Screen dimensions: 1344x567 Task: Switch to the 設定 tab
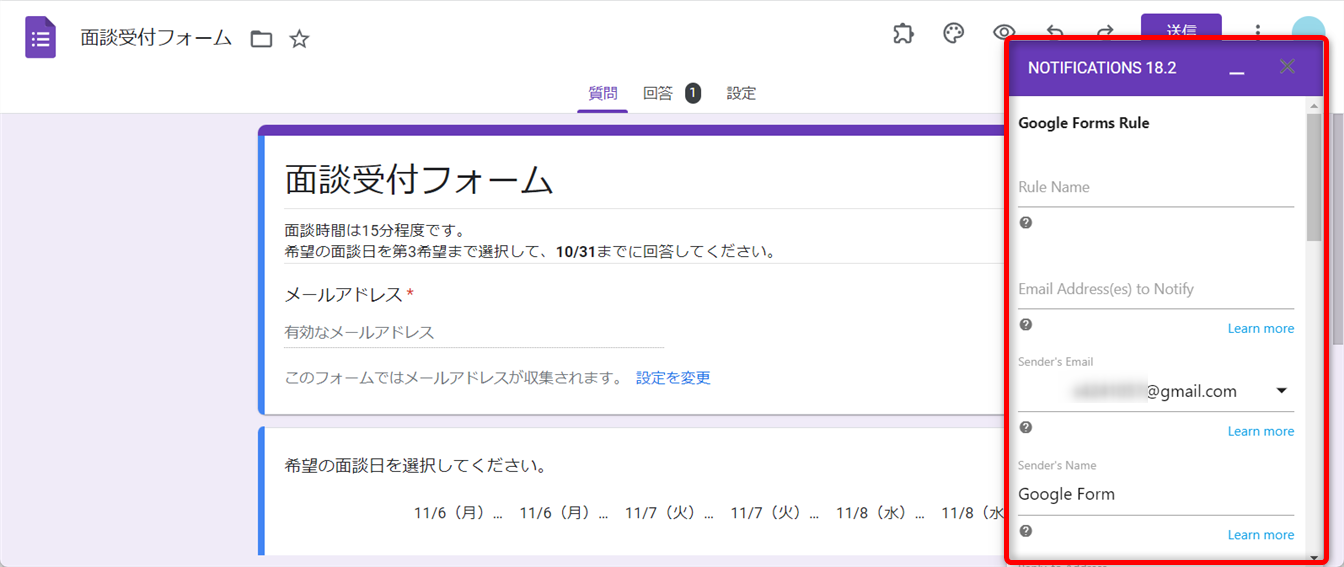pyautogui.click(x=741, y=93)
